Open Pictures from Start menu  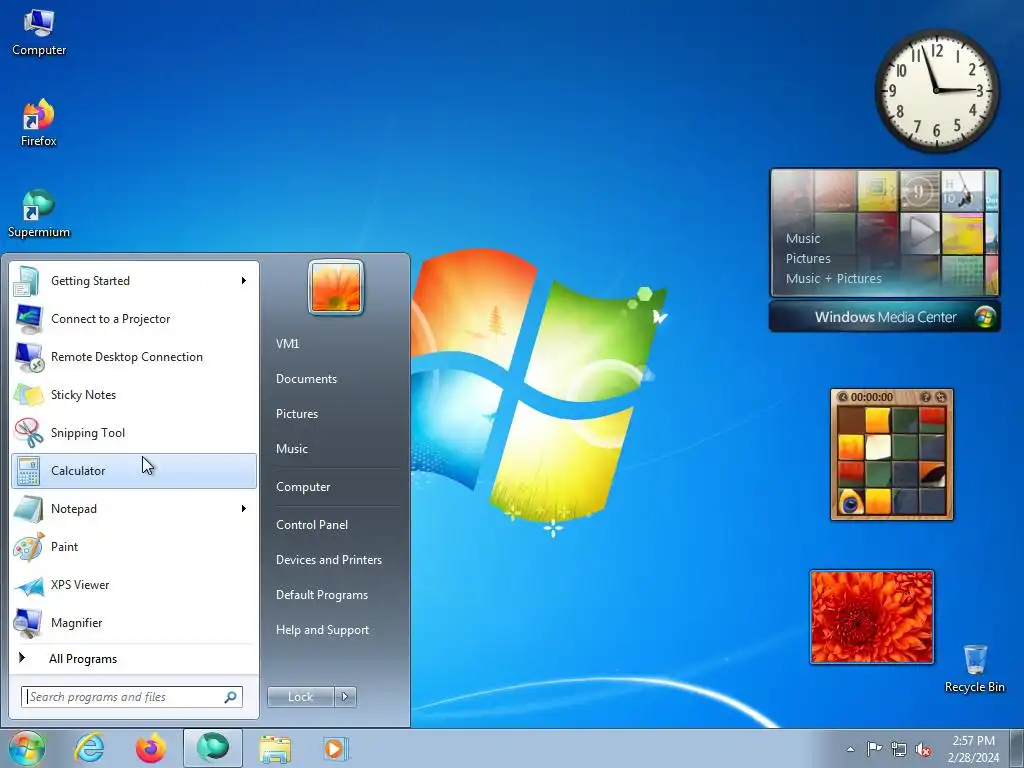coord(296,414)
